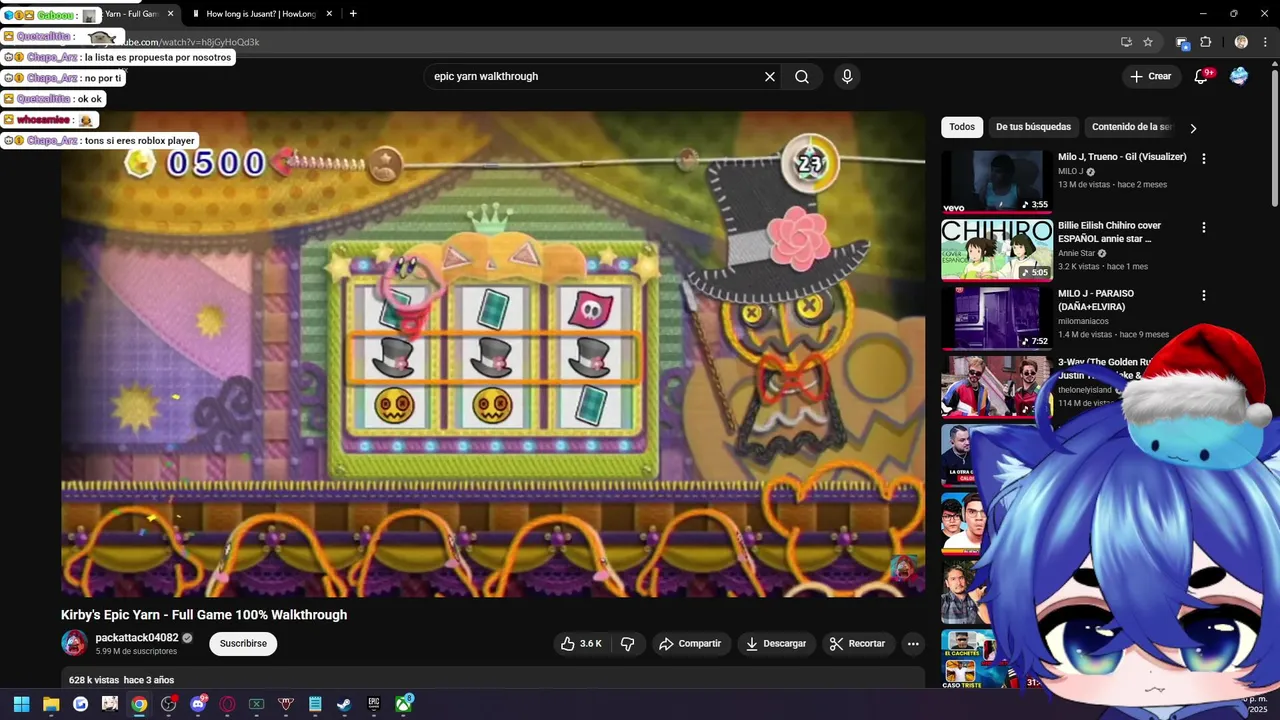The width and height of the screenshot is (1280, 720).
Task: Click the magnifier search button
Action: click(802, 77)
